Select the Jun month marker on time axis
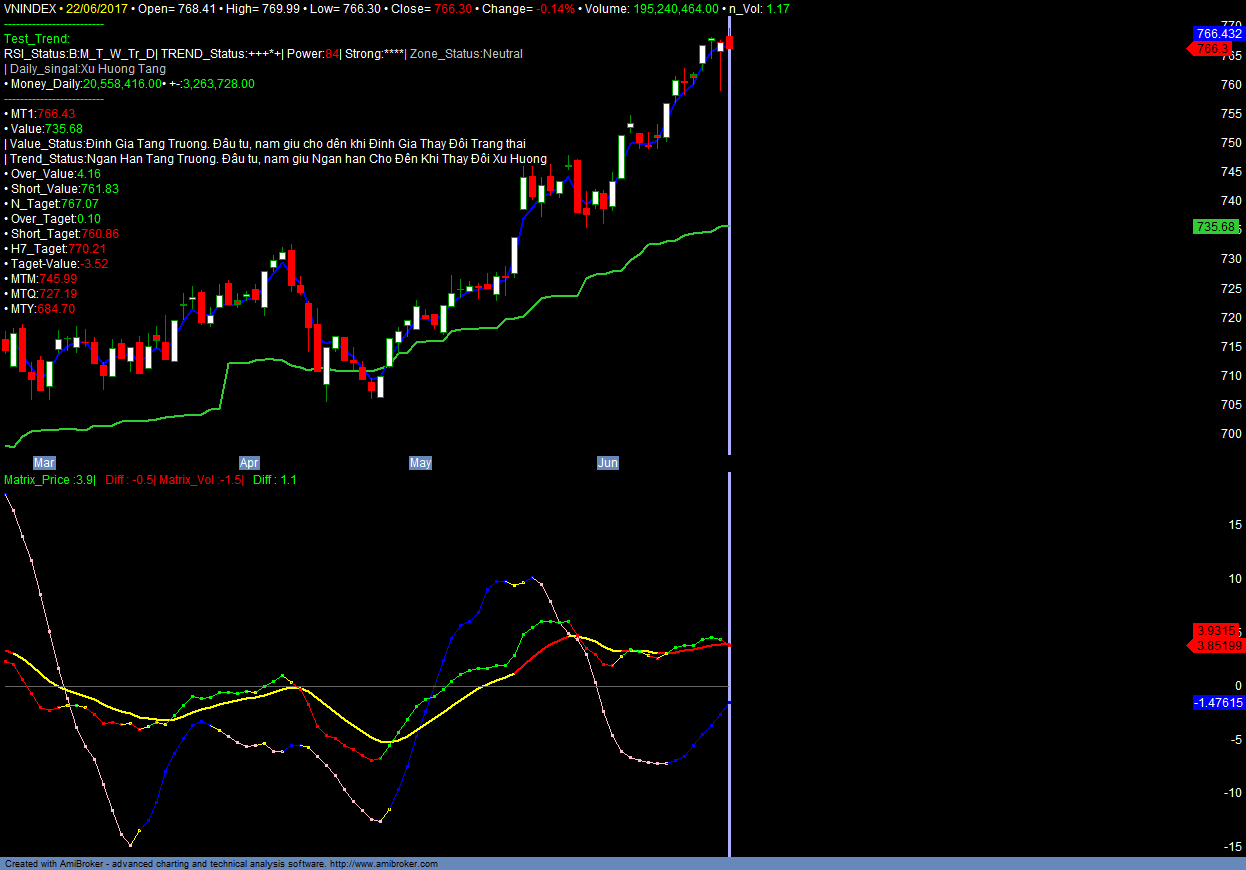1246x870 pixels. 607,463
